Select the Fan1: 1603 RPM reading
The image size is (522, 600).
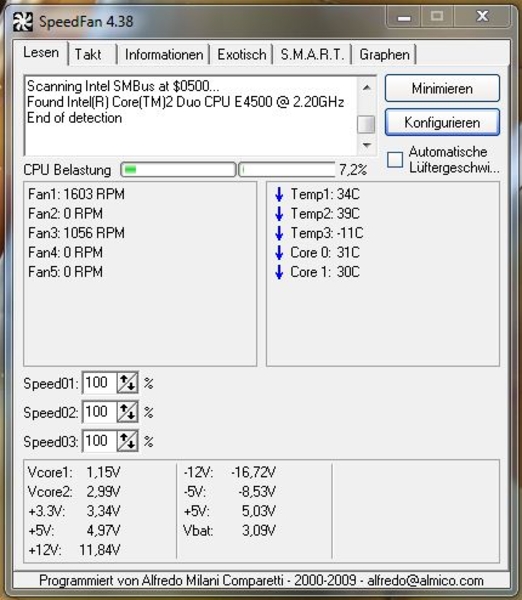76,194
